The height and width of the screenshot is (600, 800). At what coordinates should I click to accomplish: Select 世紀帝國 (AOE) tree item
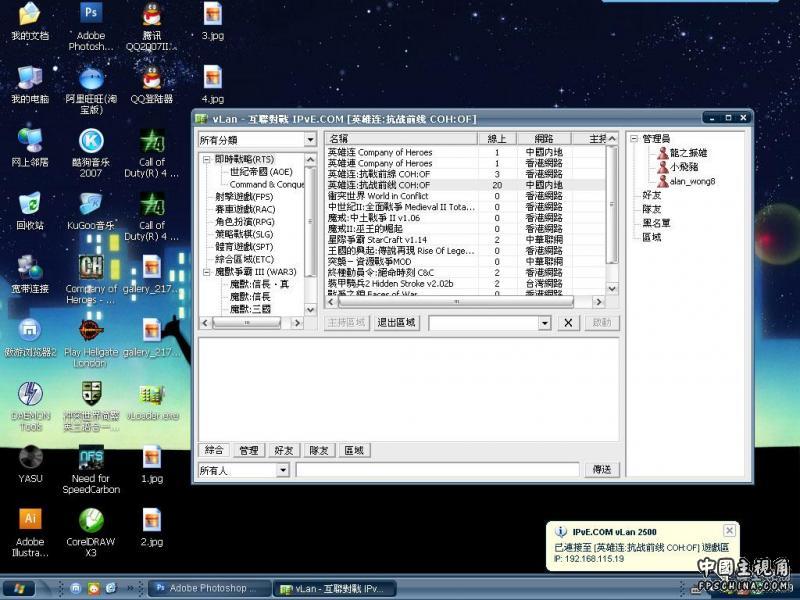(x=261, y=172)
